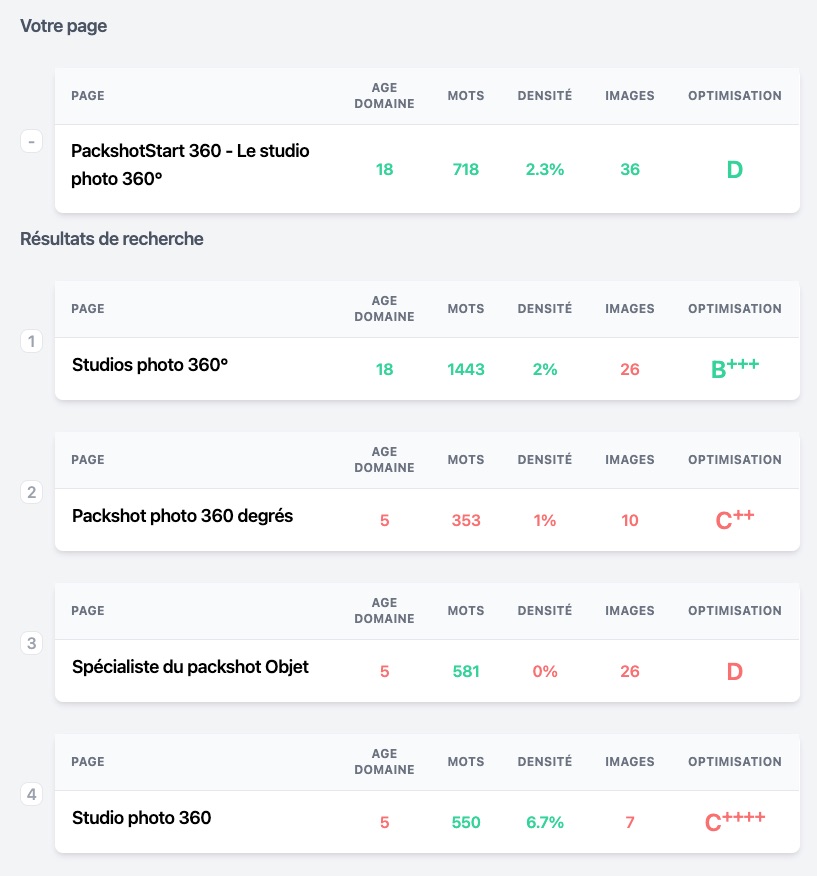
Task: Click the rank 3 badge
Action: coord(32,643)
